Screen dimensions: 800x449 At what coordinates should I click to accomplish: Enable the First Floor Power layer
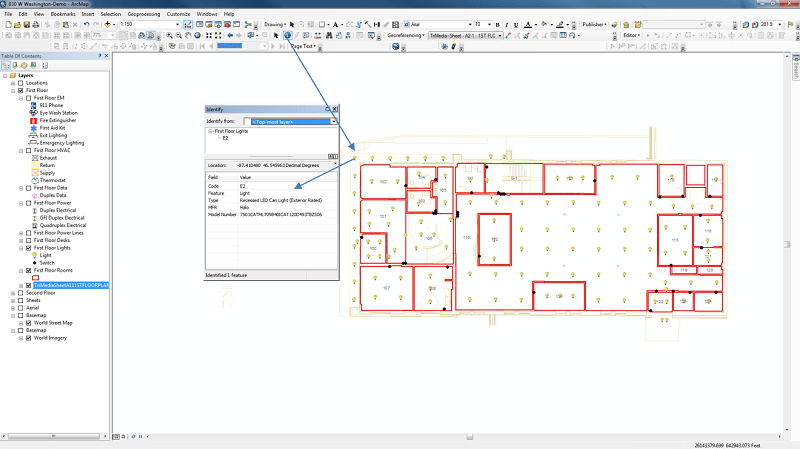pyautogui.click(x=29, y=203)
